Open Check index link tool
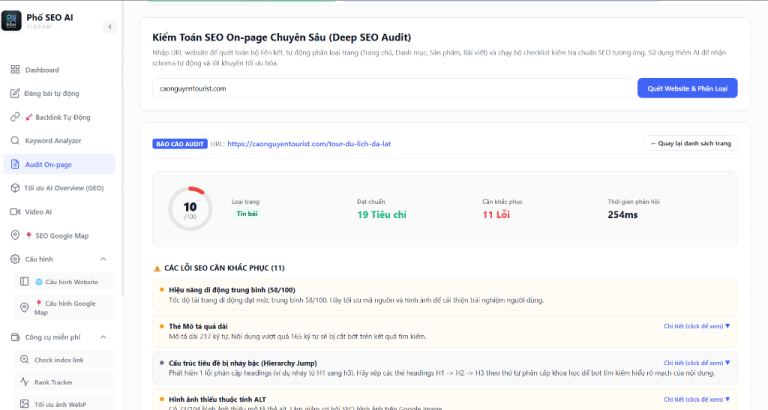768x410 pixels. tap(64, 360)
